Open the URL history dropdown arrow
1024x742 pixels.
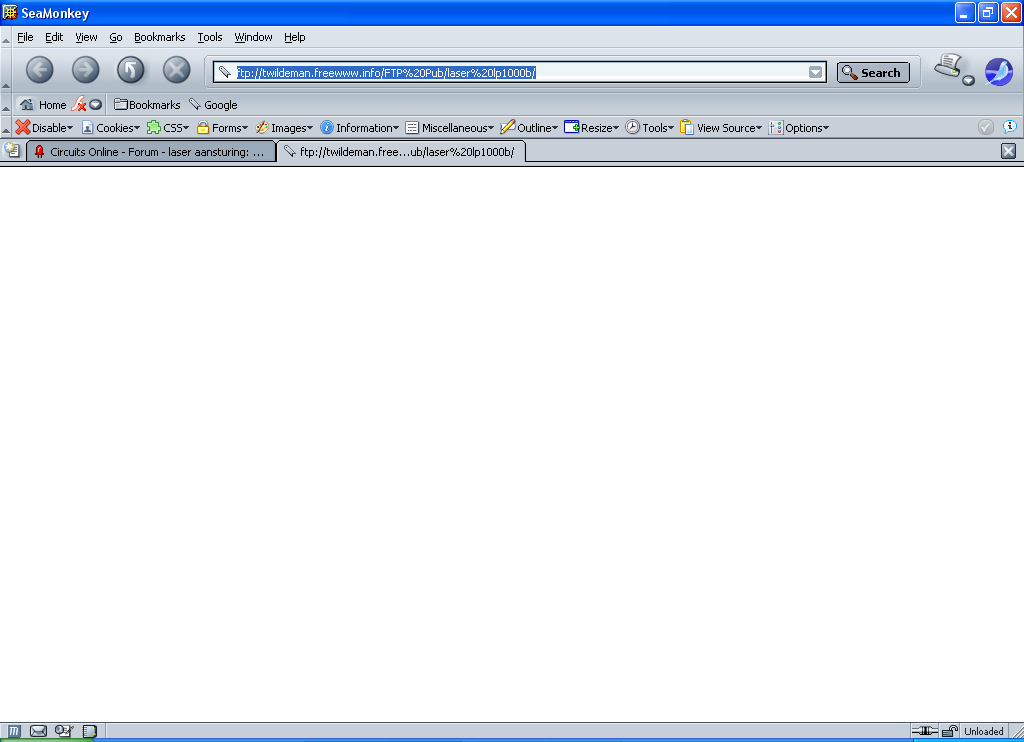coord(816,72)
